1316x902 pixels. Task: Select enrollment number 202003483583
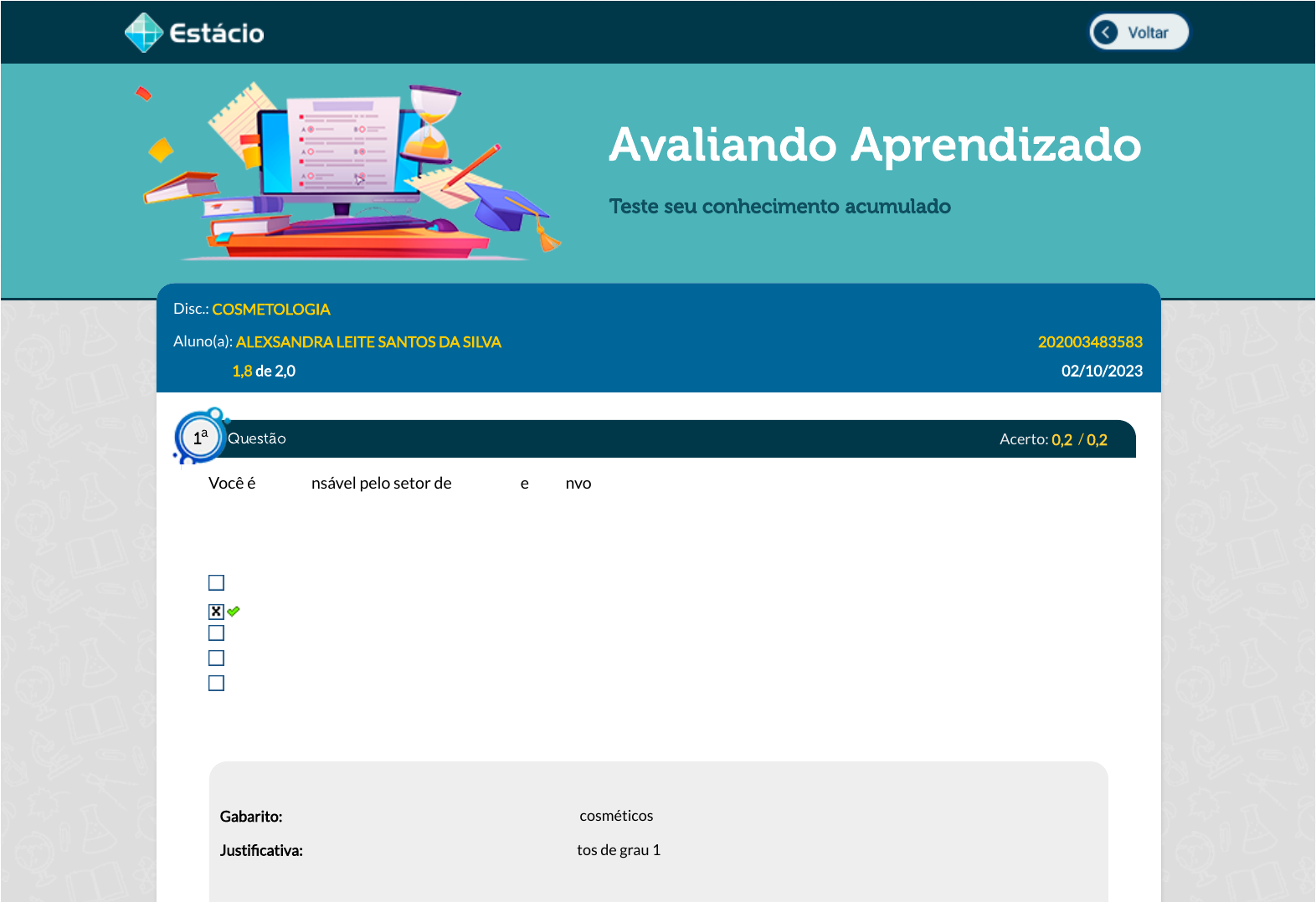[x=1090, y=342]
